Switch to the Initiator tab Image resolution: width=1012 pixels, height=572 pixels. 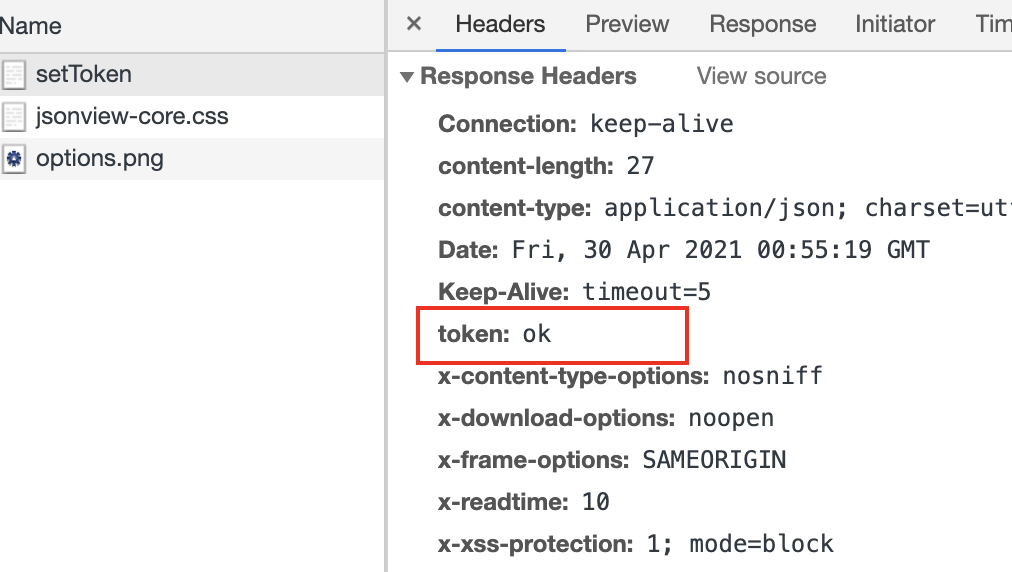point(895,24)
